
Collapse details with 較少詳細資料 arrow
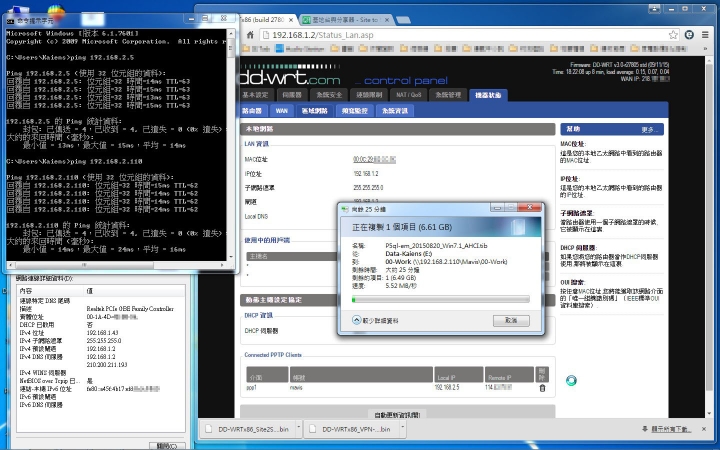pyautogui.click(x=357, y=320)
